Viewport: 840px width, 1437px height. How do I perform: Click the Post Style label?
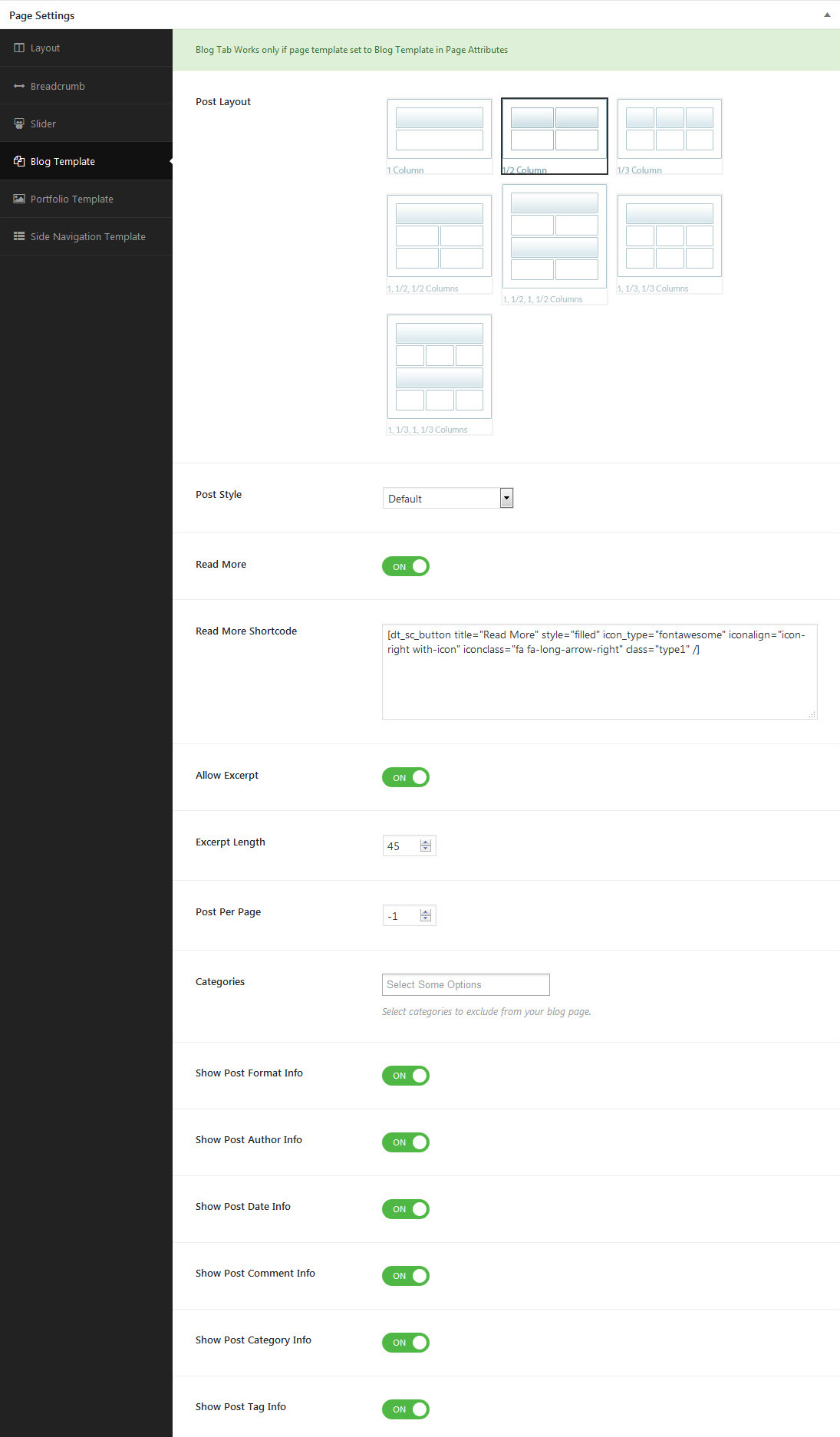pyautogui.click(x=219, y=494)
